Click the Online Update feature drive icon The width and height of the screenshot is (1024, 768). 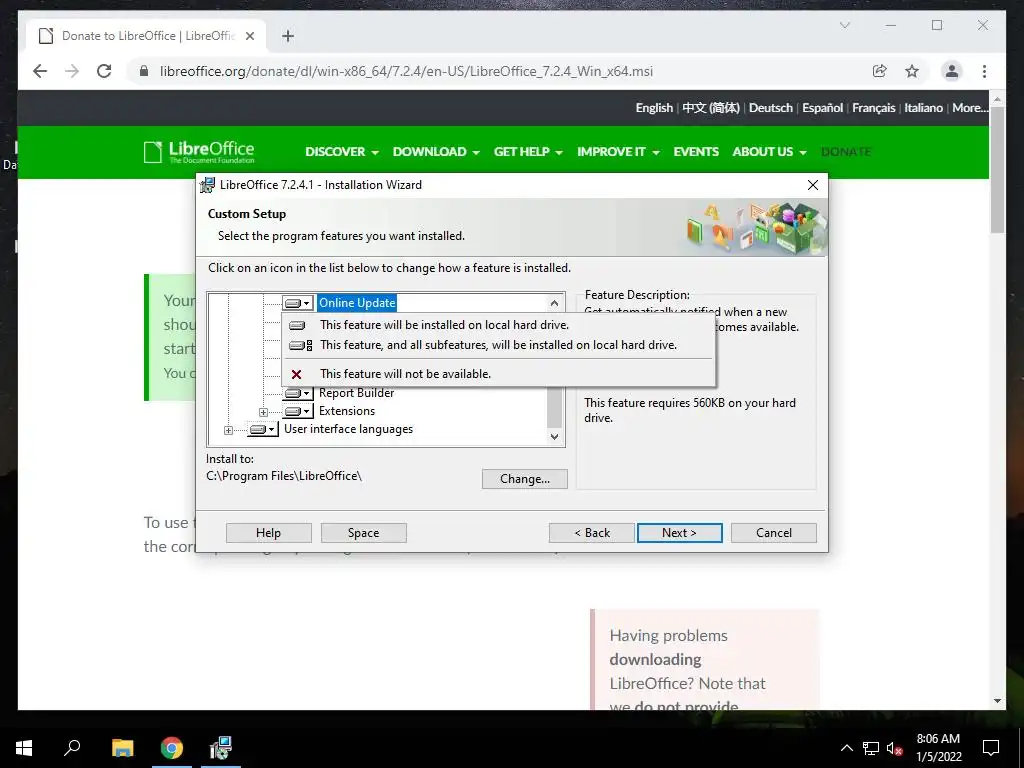click(x=298, y=303)
